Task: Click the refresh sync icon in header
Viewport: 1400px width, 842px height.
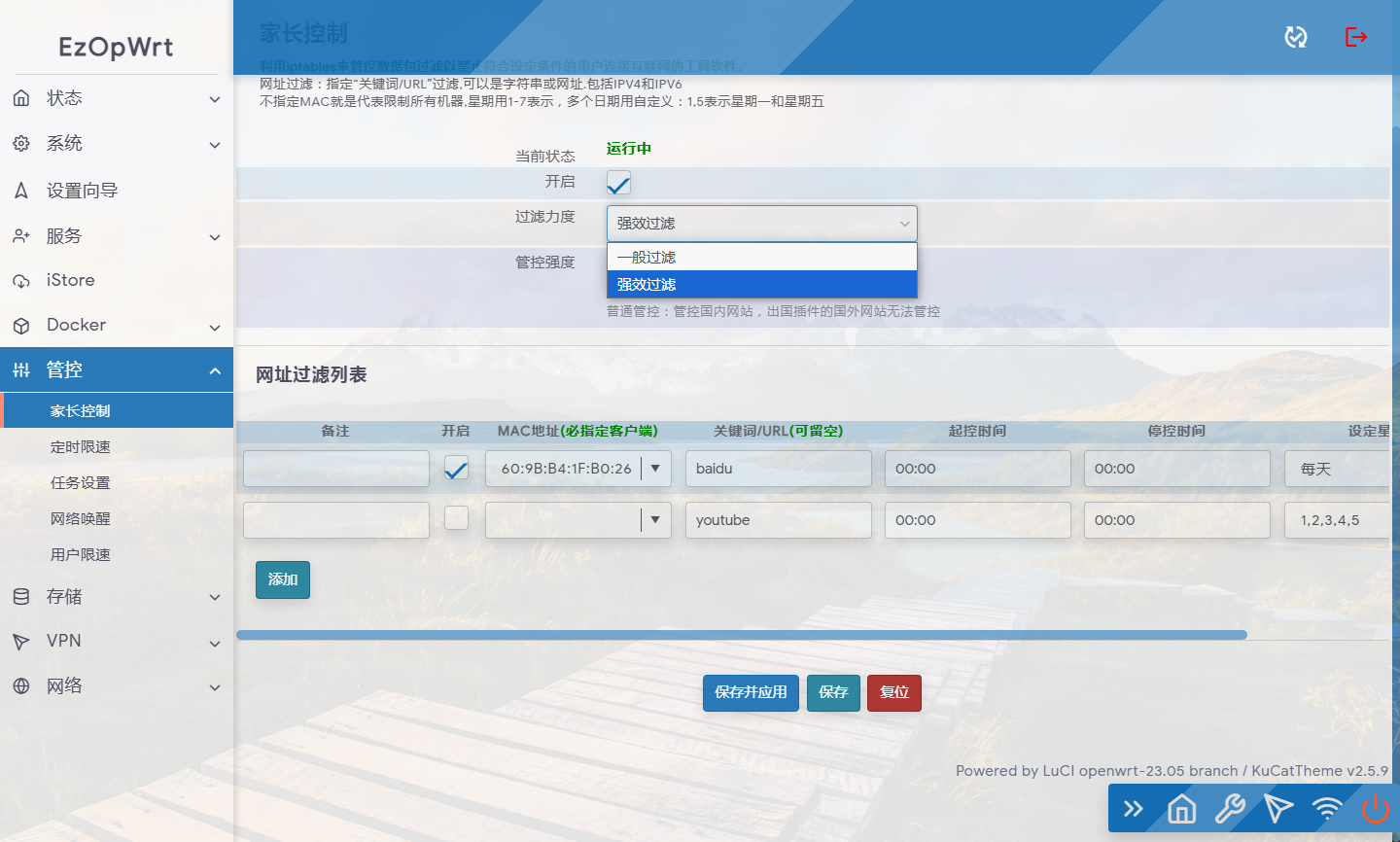Action: tap(1296, 37)
